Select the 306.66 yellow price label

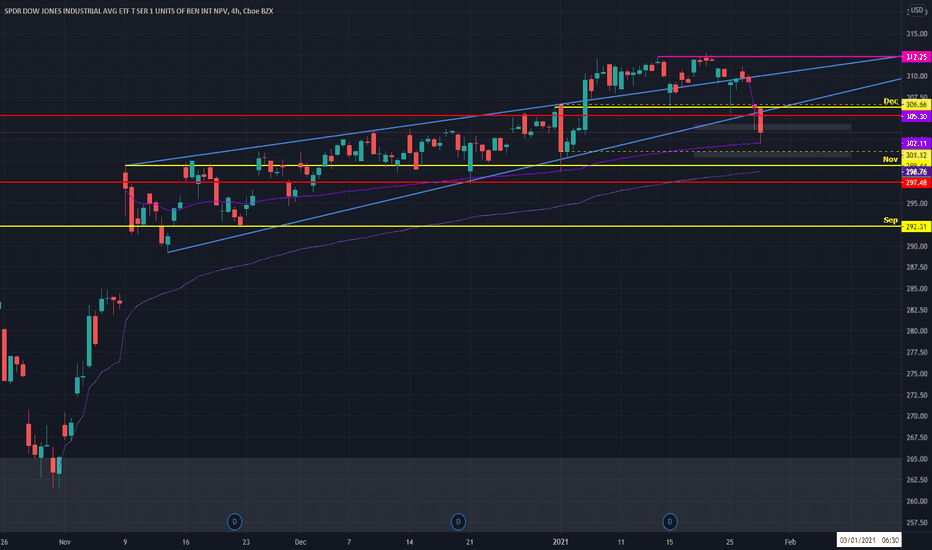pyautogui.click(x=916, y=105)
